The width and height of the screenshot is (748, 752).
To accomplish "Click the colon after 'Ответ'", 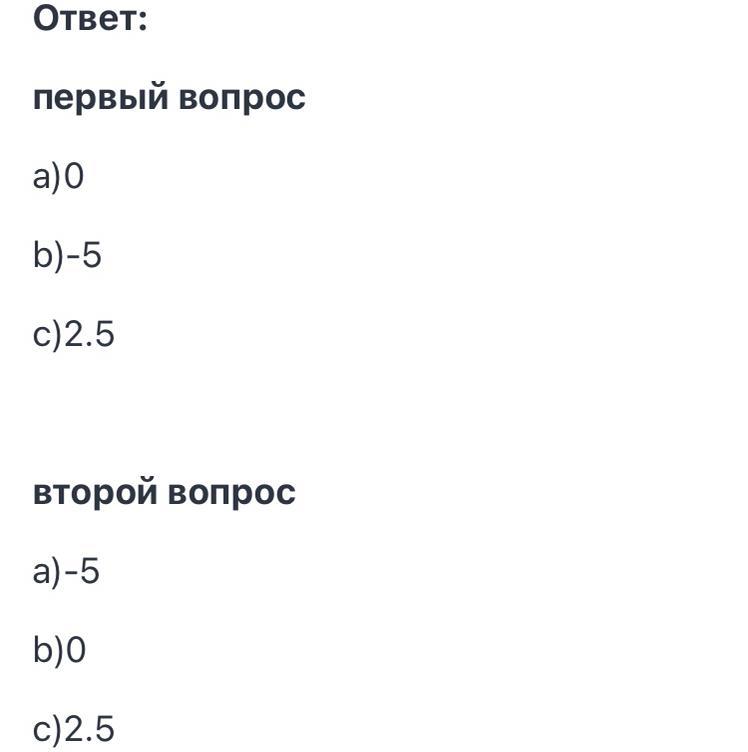I will (x=143, y=21).
